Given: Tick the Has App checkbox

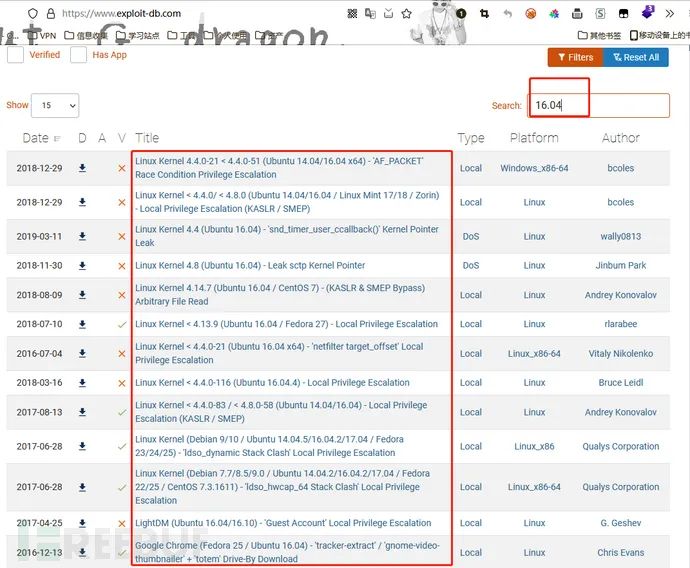Looking at the screenshot, I should 78,55.
